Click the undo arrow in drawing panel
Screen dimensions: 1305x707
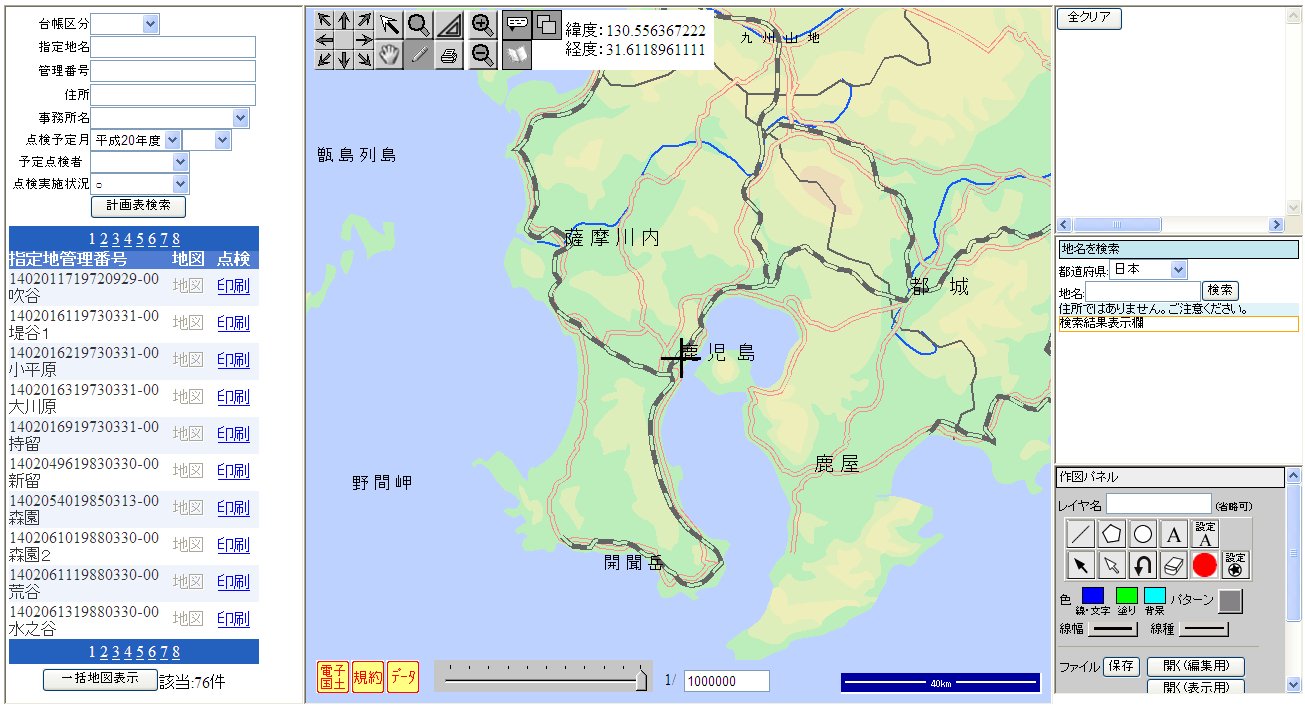(1143, 566)
